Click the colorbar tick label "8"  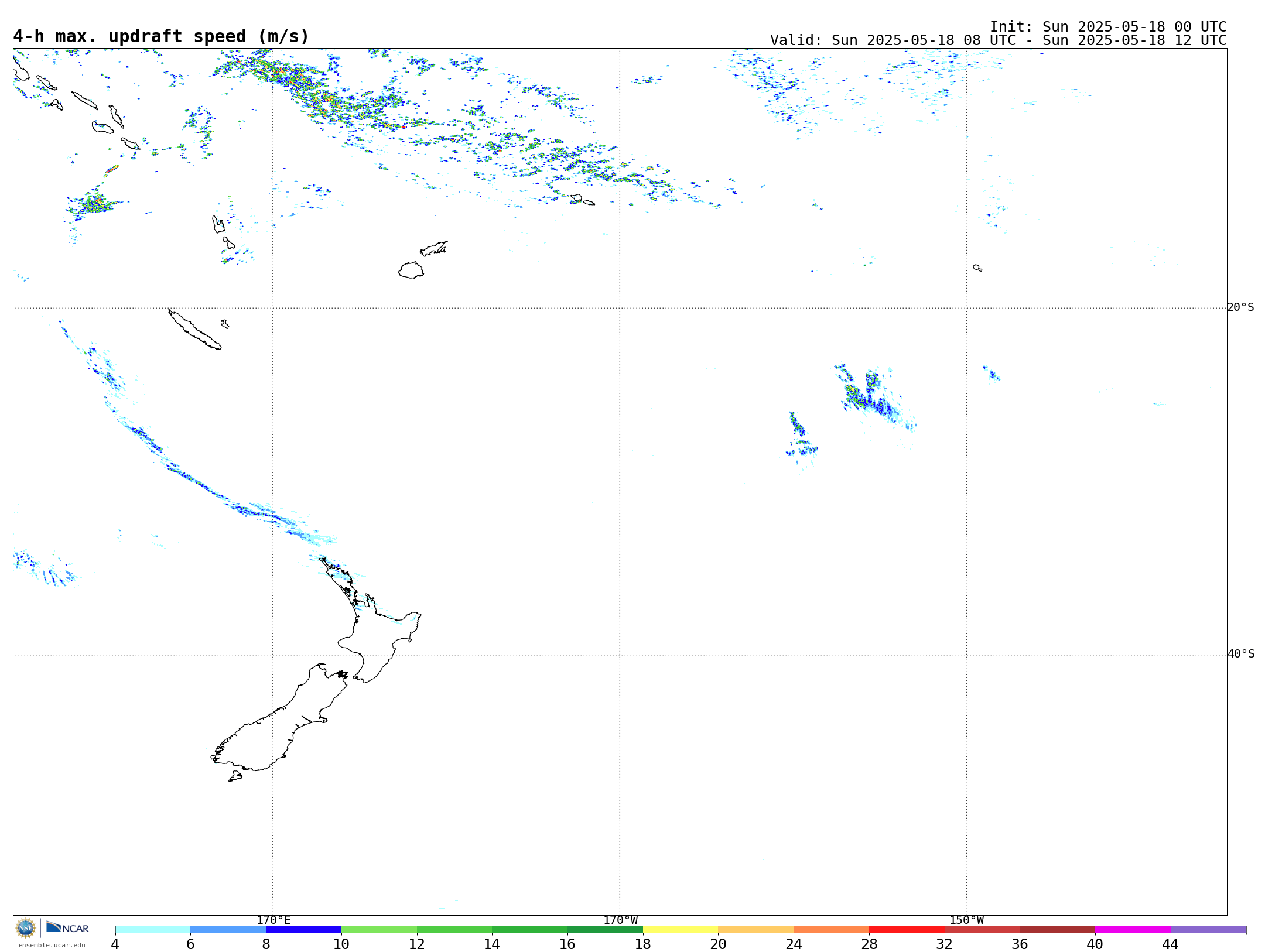[266, 944]
